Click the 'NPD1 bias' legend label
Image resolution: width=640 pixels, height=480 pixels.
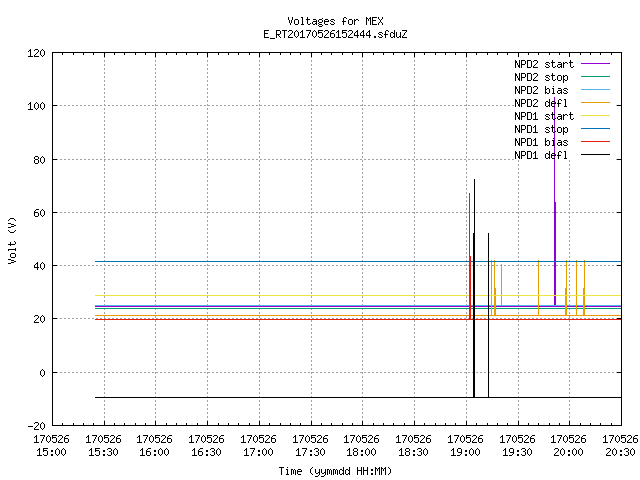click(541, 142)
